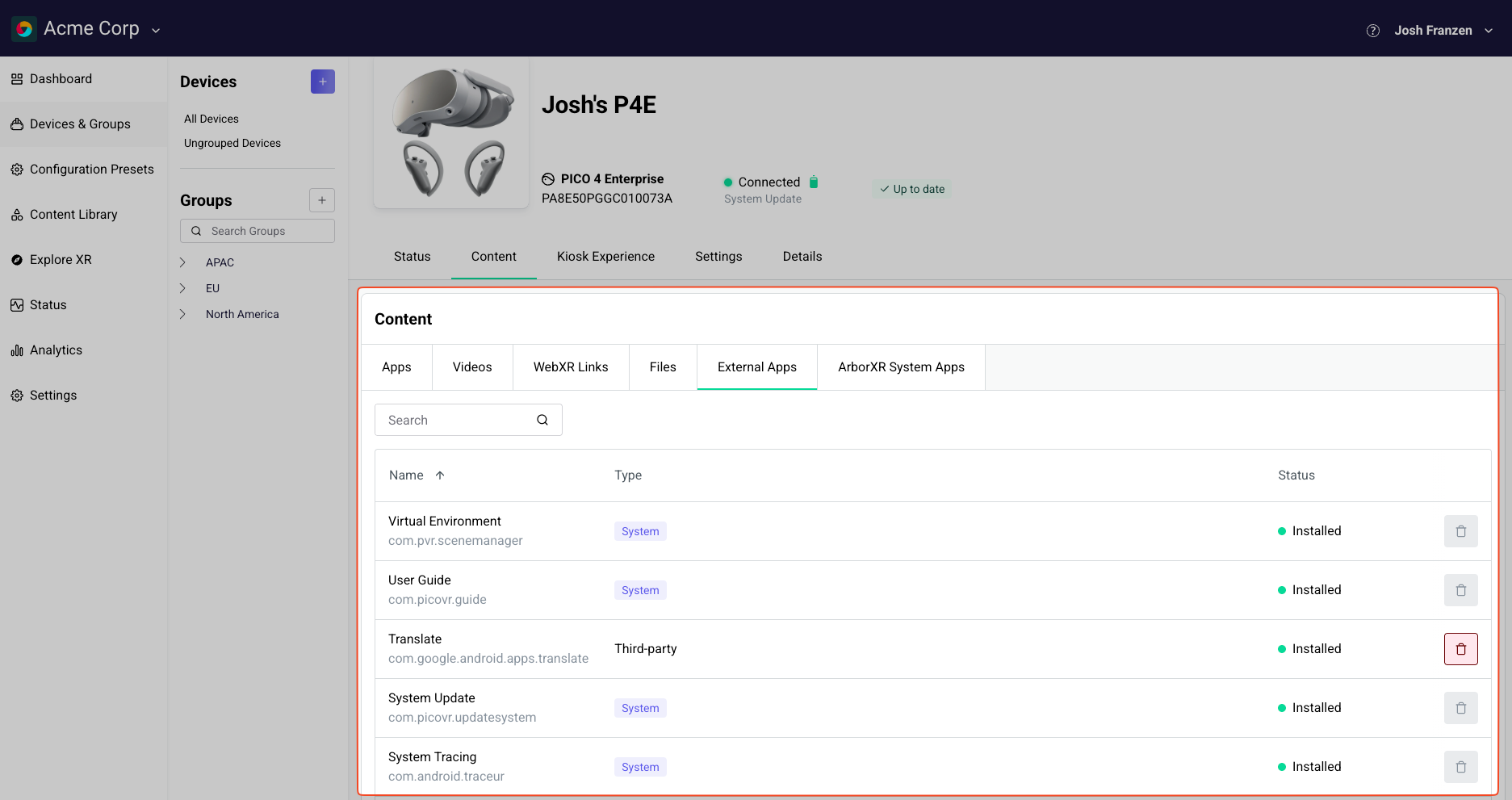Open the Videos content tab
The width and height of the screenshot is (1512, 800).
(x=472, y=367)
